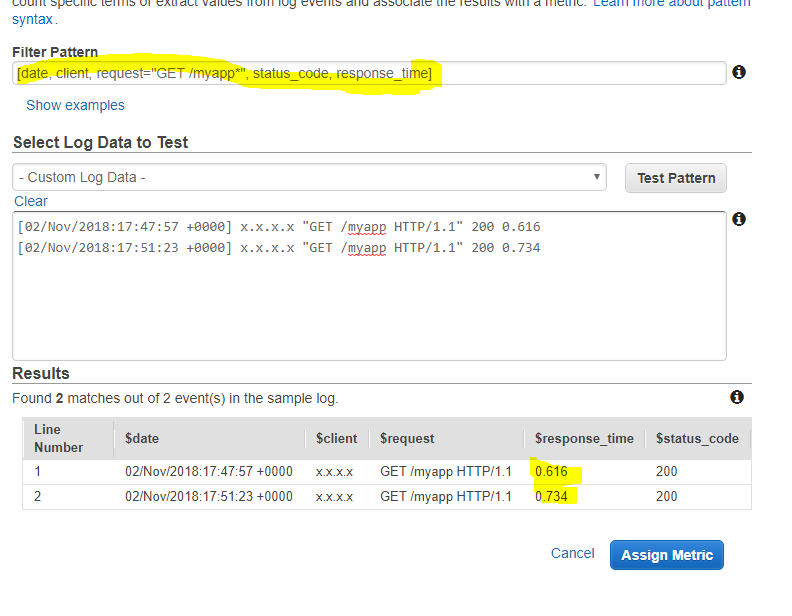Select the $status_code column header

click(x=697, y=438)
